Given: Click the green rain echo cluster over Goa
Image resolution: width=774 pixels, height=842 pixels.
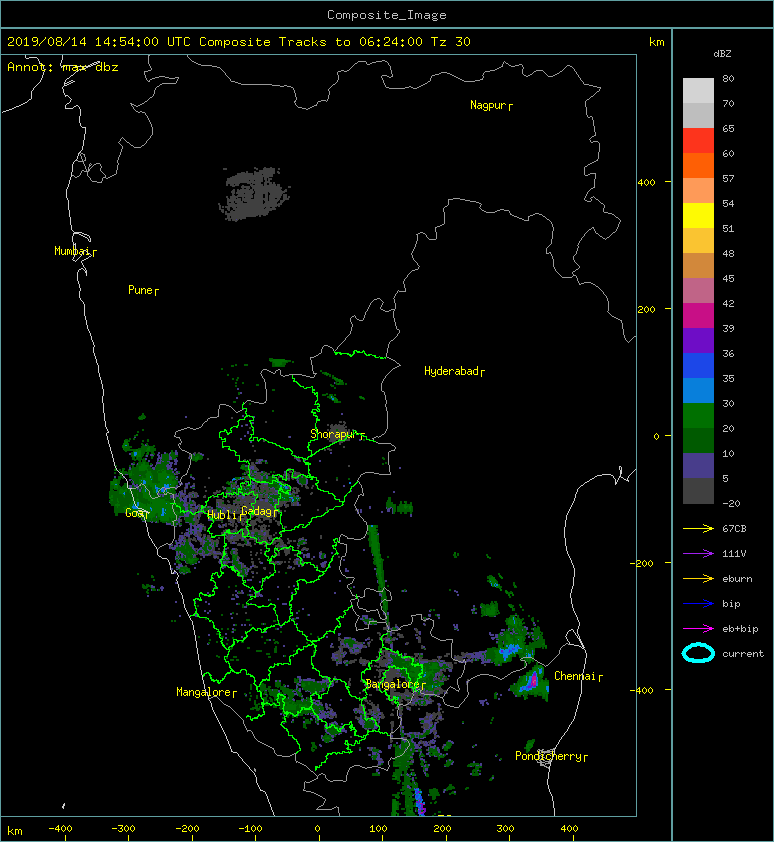Looking at the screenshot, I should pos(146,486).
